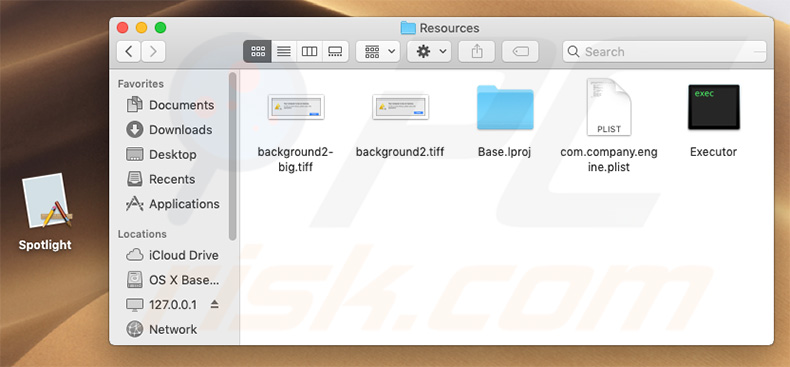Viewport: 790px width, 367px height.
Task: Click the Resources folder title icon
Action: 408,28
